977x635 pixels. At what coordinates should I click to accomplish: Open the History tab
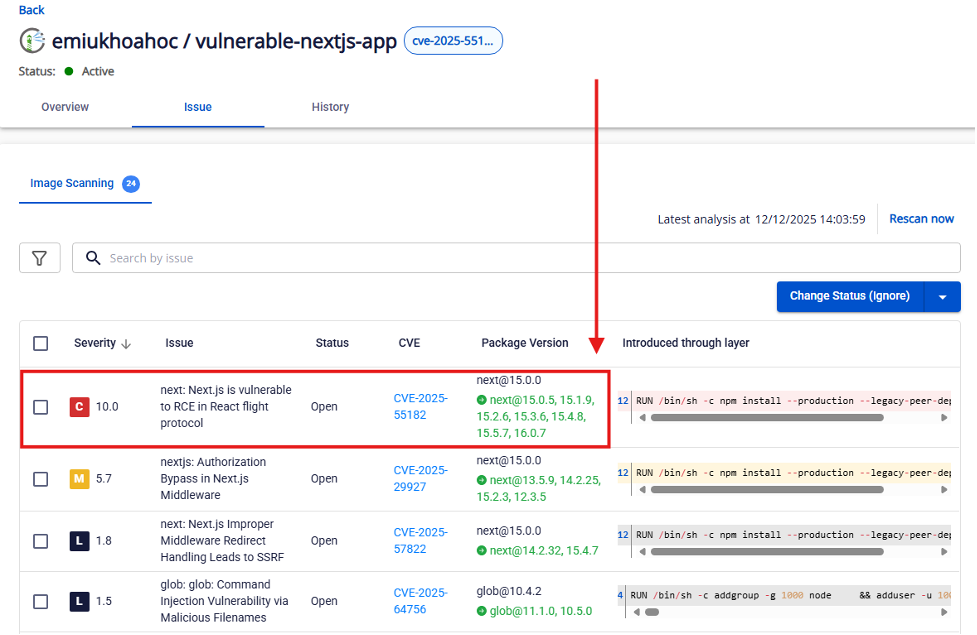click(x=330, y=107)
